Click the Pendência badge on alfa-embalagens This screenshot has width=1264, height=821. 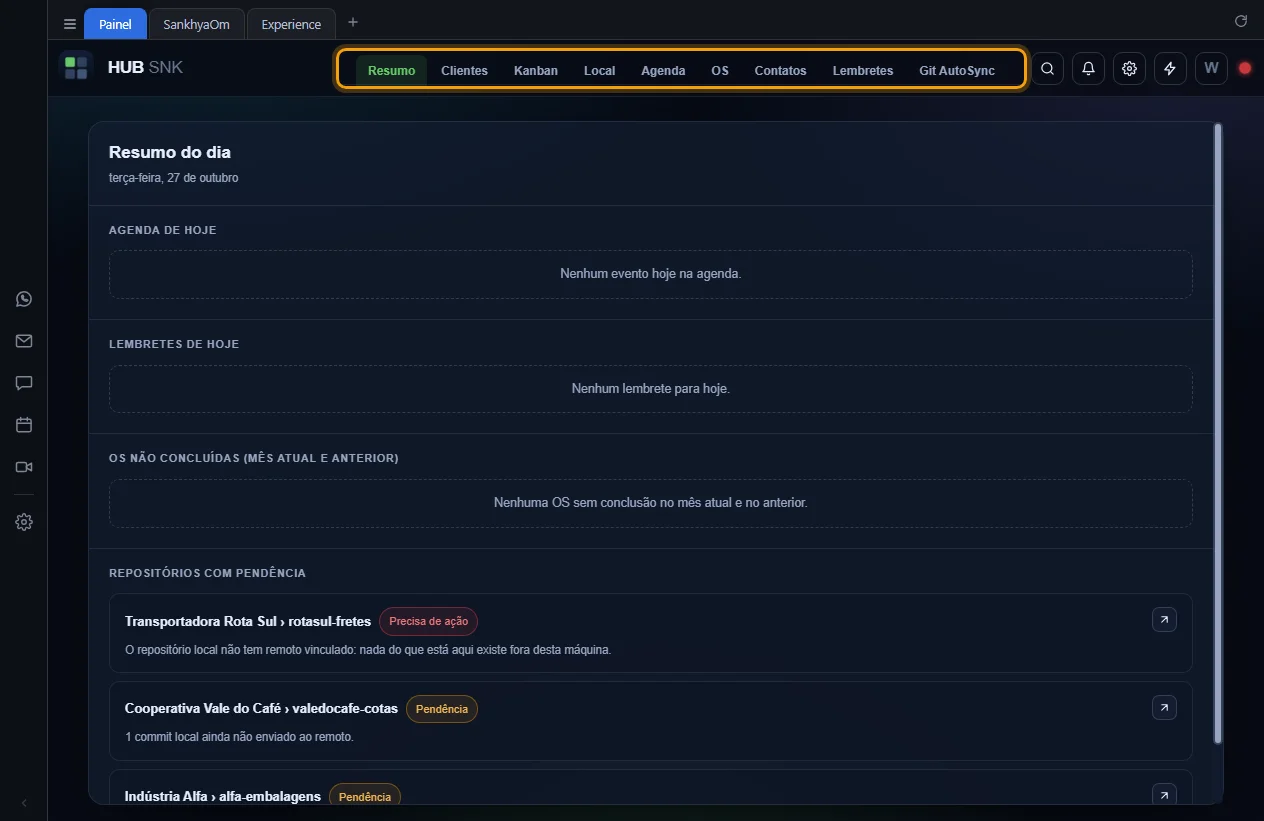coord(365,796)
